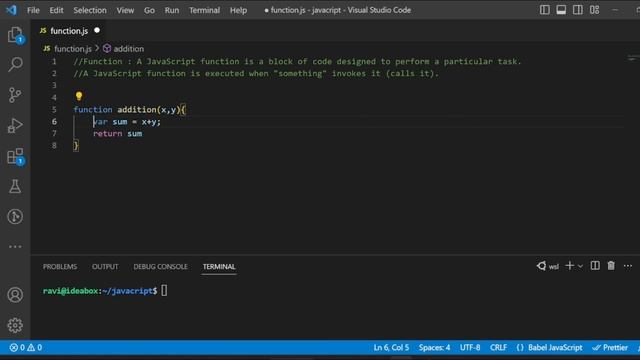
Task: Open the Edit menu
Action: (56, 10)
